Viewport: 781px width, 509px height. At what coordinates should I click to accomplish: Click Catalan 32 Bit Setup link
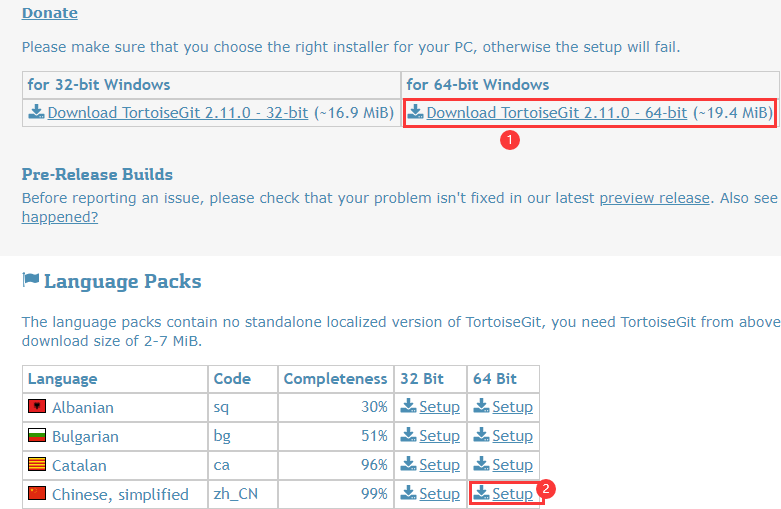pyautogui.click(x=439, y=465)
